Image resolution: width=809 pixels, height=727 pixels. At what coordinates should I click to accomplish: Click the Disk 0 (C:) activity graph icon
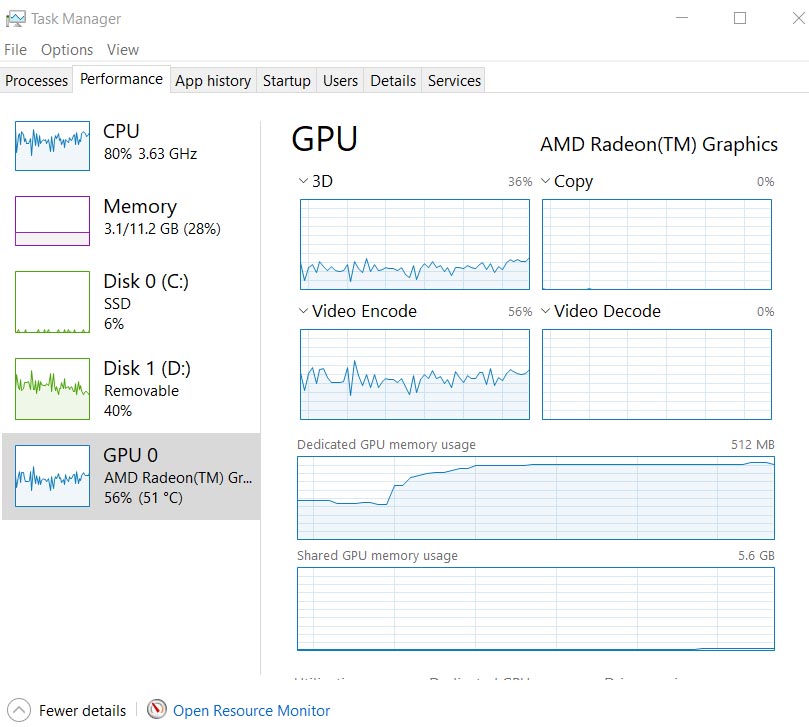pos(52,302)
